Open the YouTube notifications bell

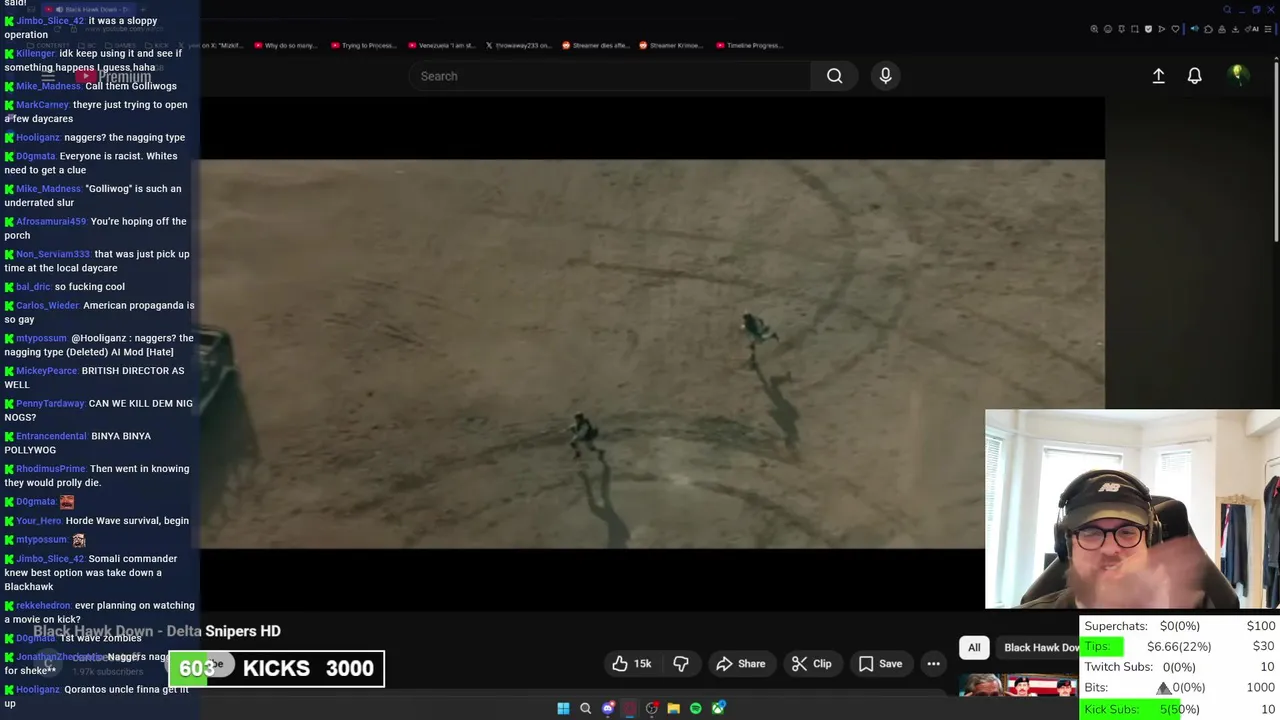1194,76
